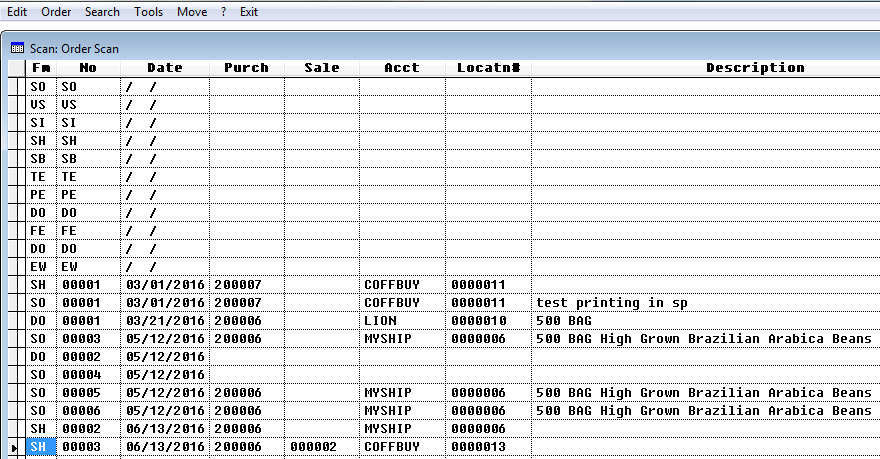Click description of order SO 00003

click(704, 339)
